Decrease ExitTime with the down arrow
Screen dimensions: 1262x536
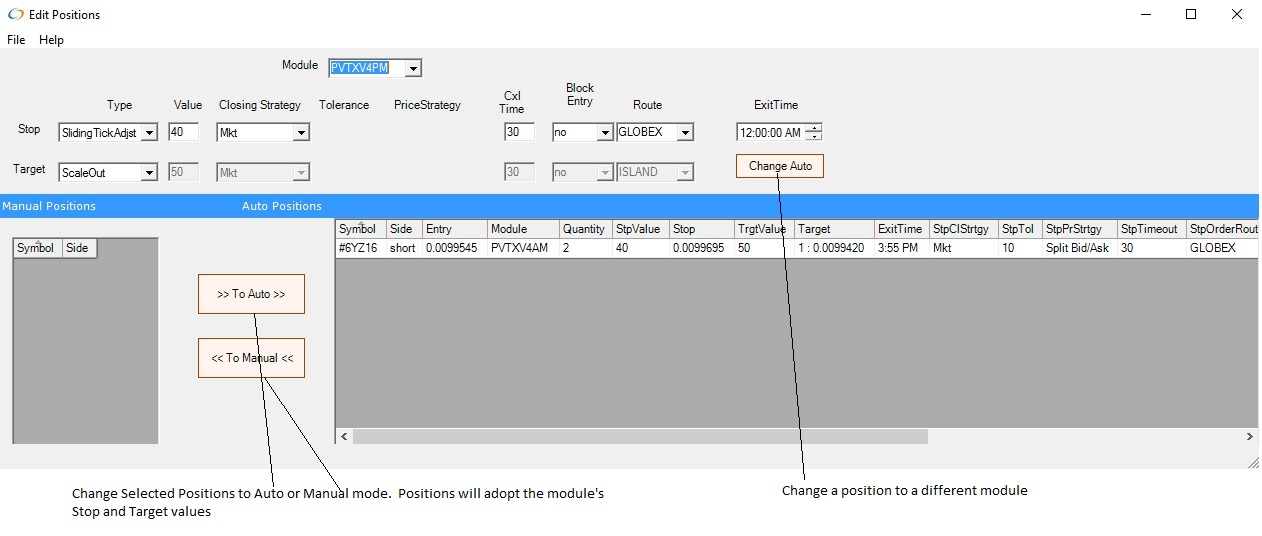coord(814,136)
